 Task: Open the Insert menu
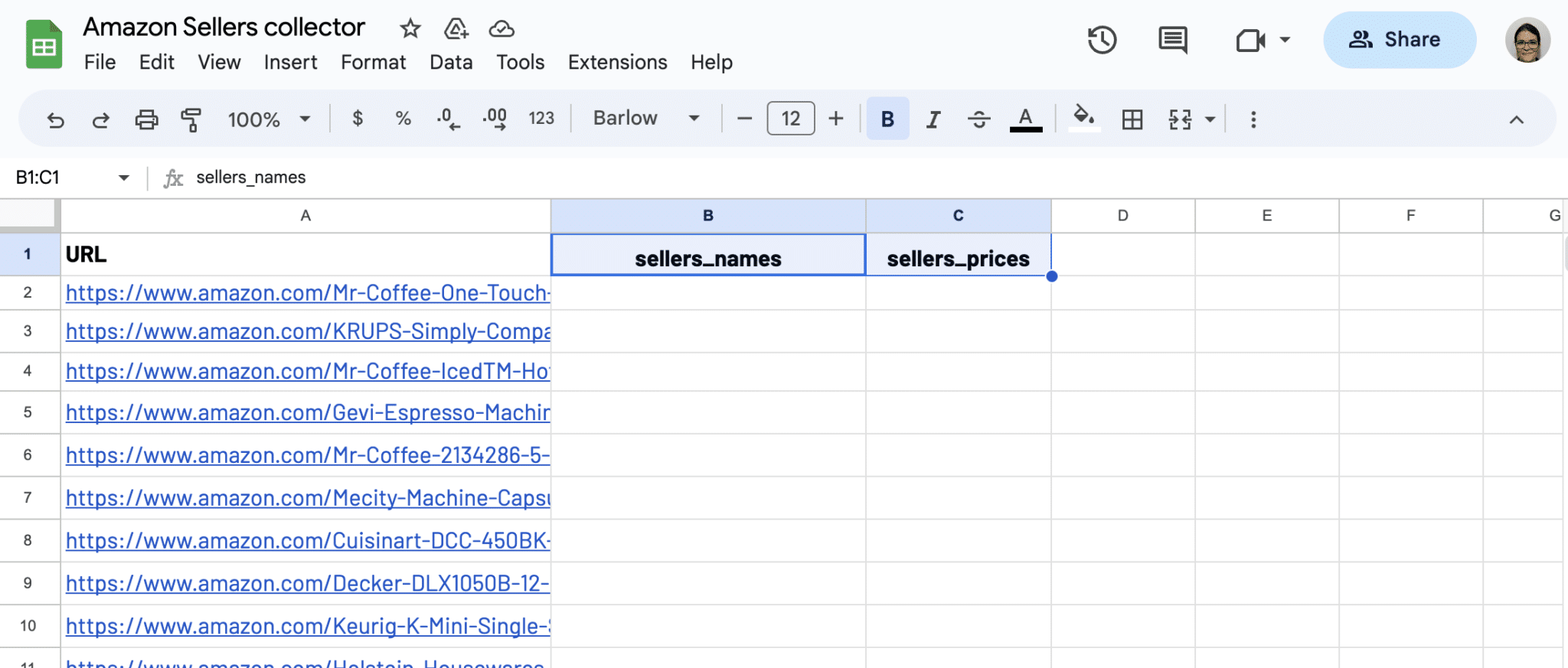(291, 62)
